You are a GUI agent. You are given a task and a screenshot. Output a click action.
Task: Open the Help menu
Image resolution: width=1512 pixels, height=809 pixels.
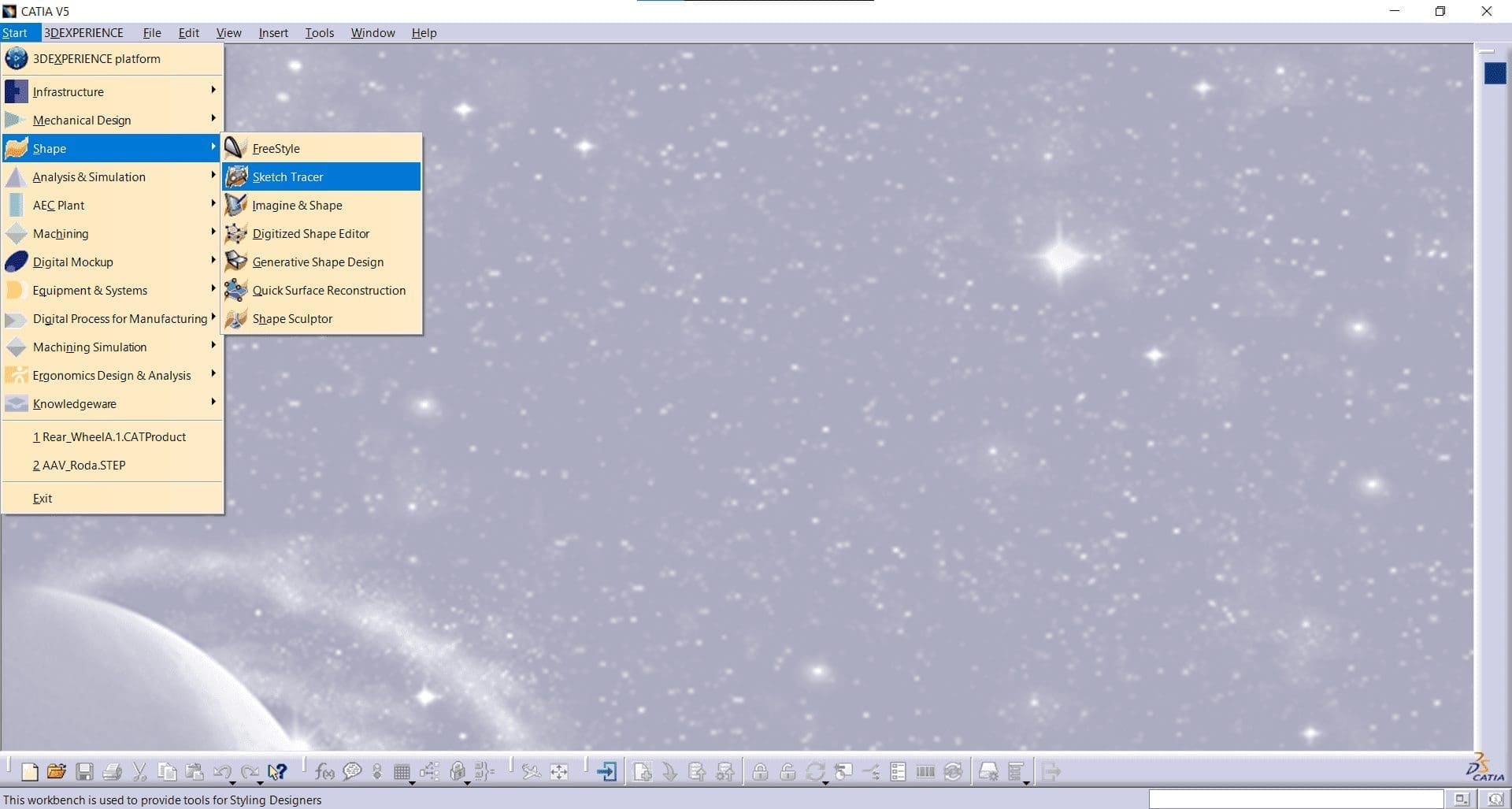[424, 32]
